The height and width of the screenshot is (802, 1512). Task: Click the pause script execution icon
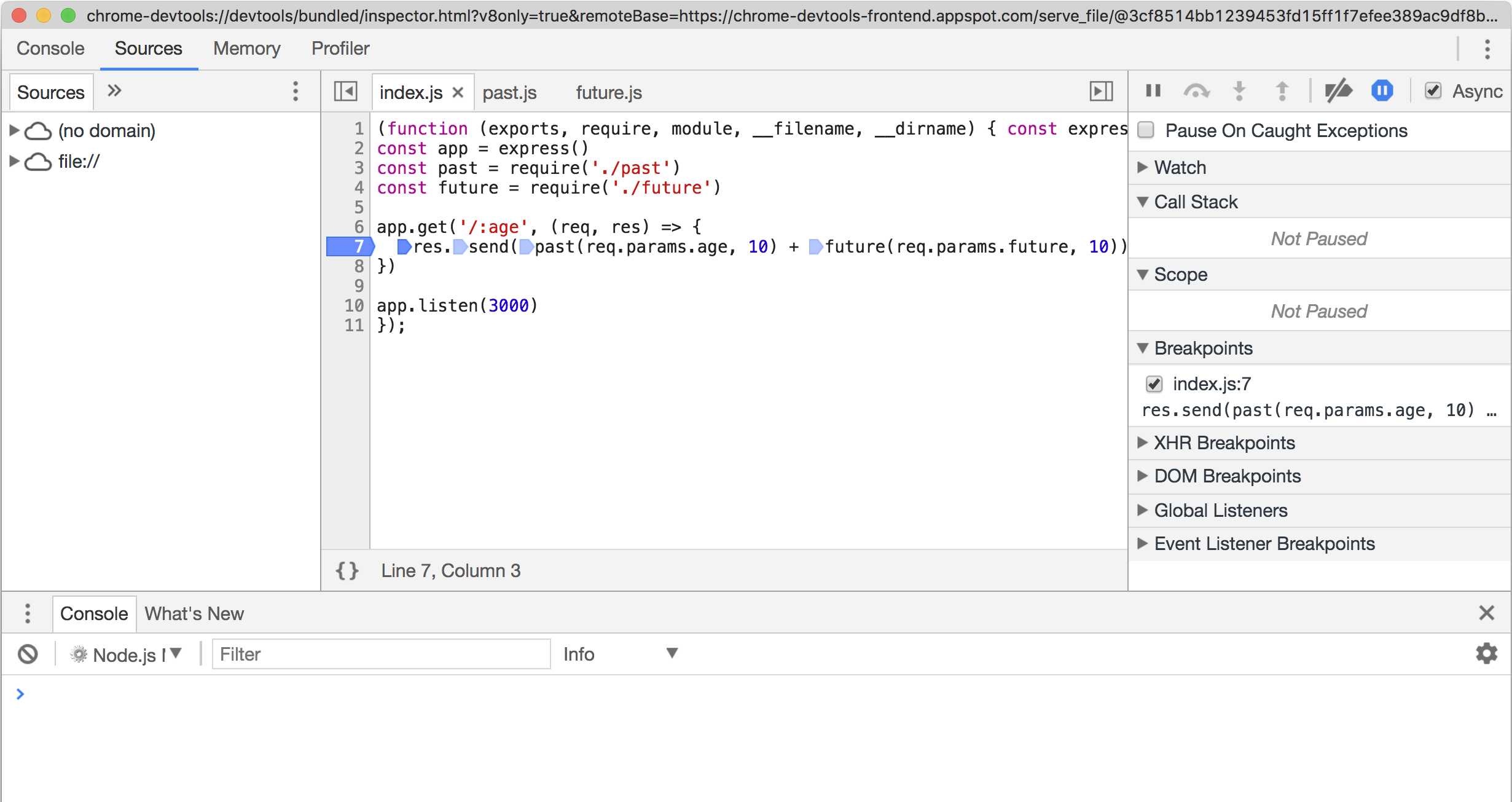click(x=1153, y=91)
